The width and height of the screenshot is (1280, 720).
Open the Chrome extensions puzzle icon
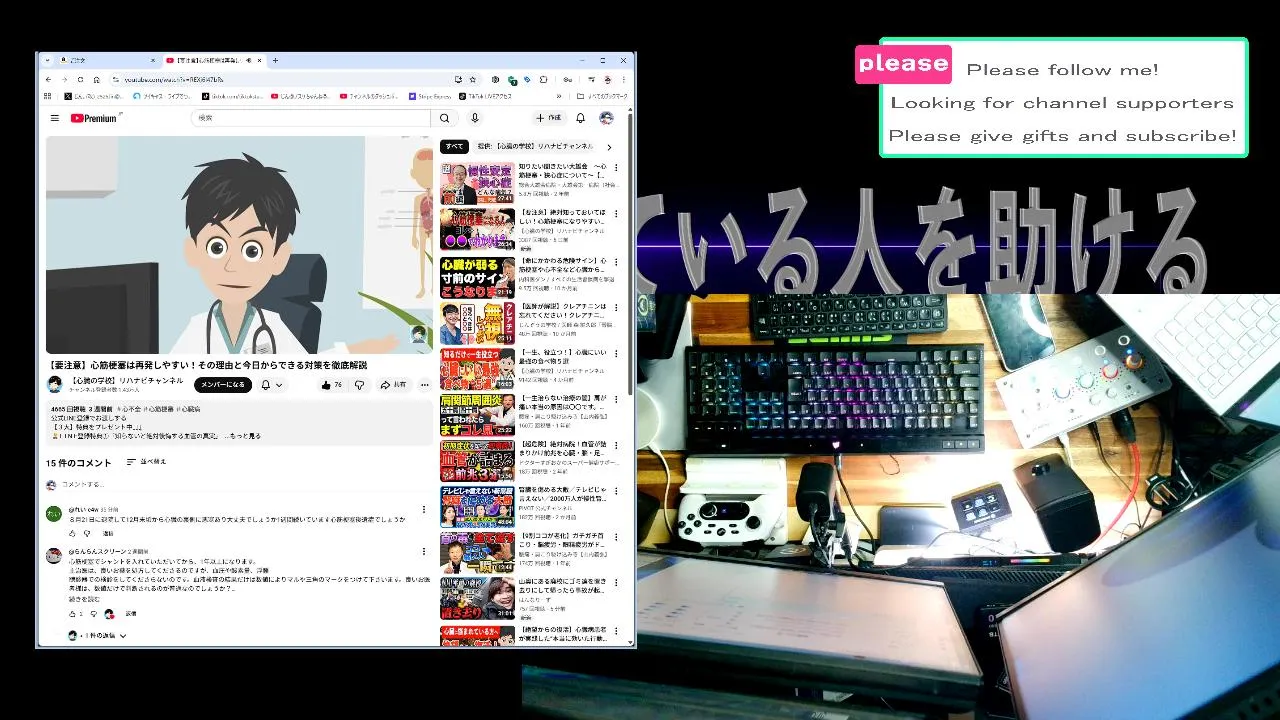pyautogui.click(x=543, y=79)
